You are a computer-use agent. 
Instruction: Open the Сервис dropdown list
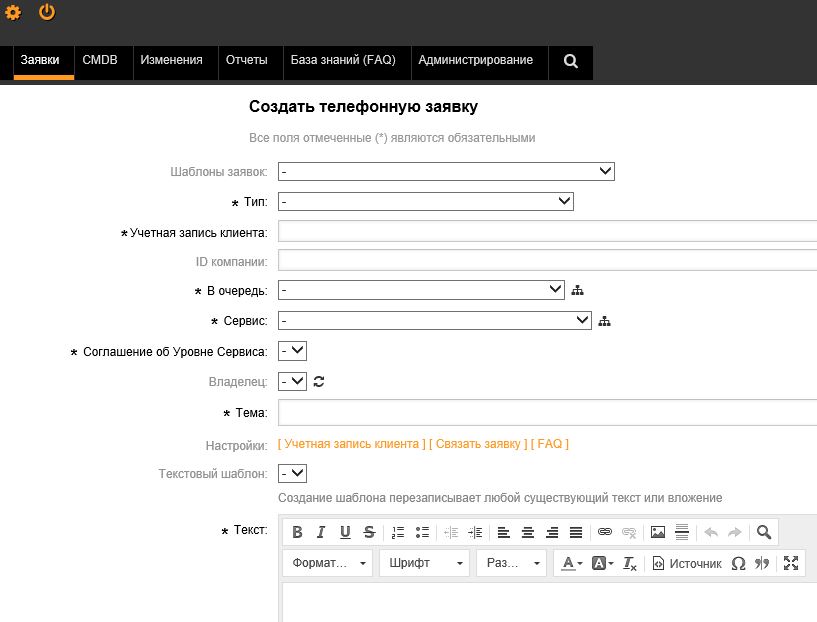click(x=435, y=321)
